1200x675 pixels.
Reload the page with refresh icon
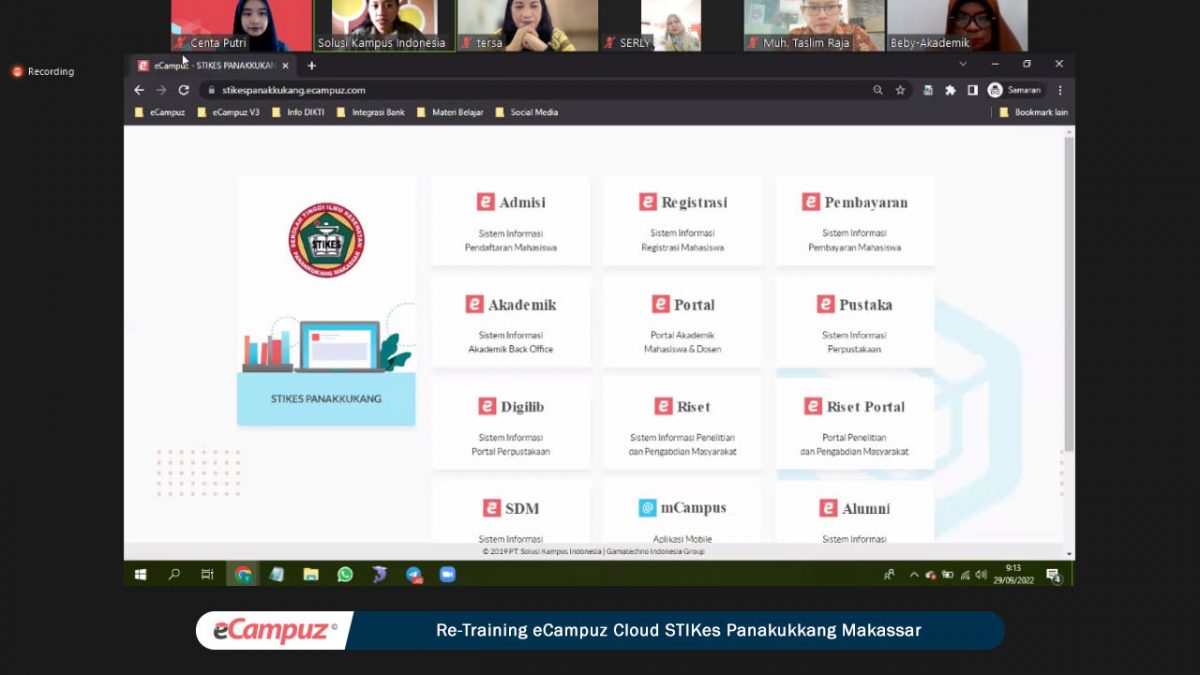point(184,90)
